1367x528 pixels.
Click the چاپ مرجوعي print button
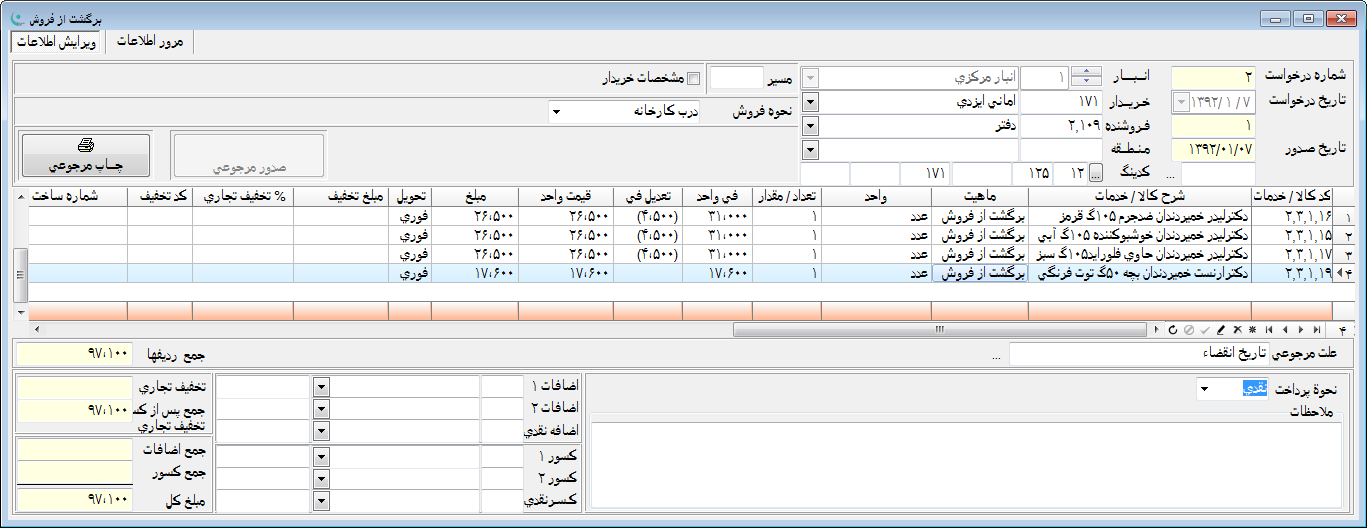click(86, 155)
